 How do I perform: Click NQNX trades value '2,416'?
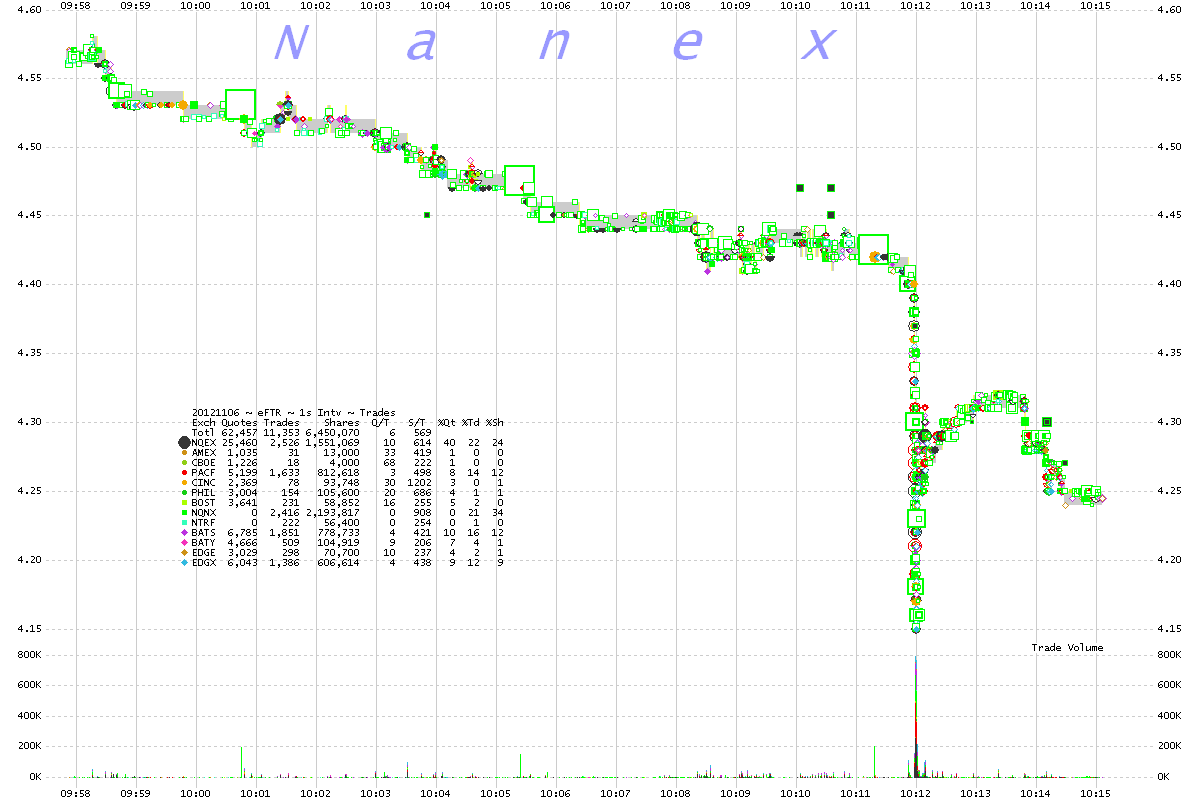tap(284, 512)
